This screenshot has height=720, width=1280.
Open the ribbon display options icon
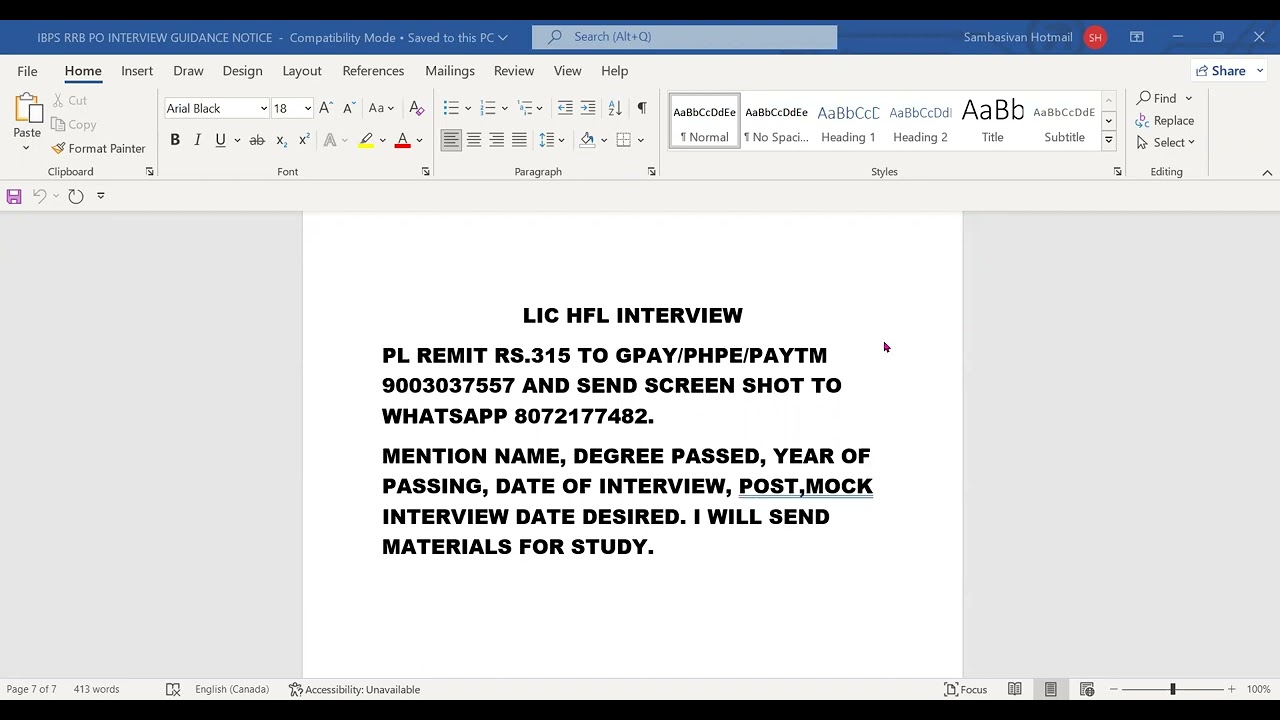tap(1137, 37)
